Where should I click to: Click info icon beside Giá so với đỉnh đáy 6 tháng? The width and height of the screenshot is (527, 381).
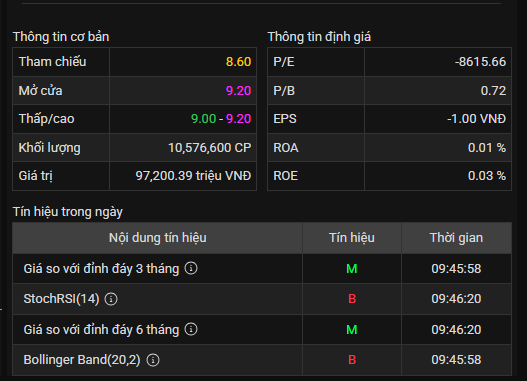pos(191,329)
